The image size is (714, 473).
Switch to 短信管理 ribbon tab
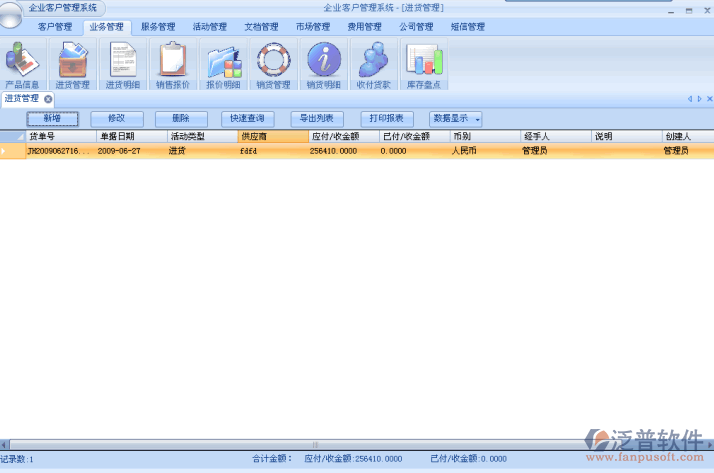[468, 27]
